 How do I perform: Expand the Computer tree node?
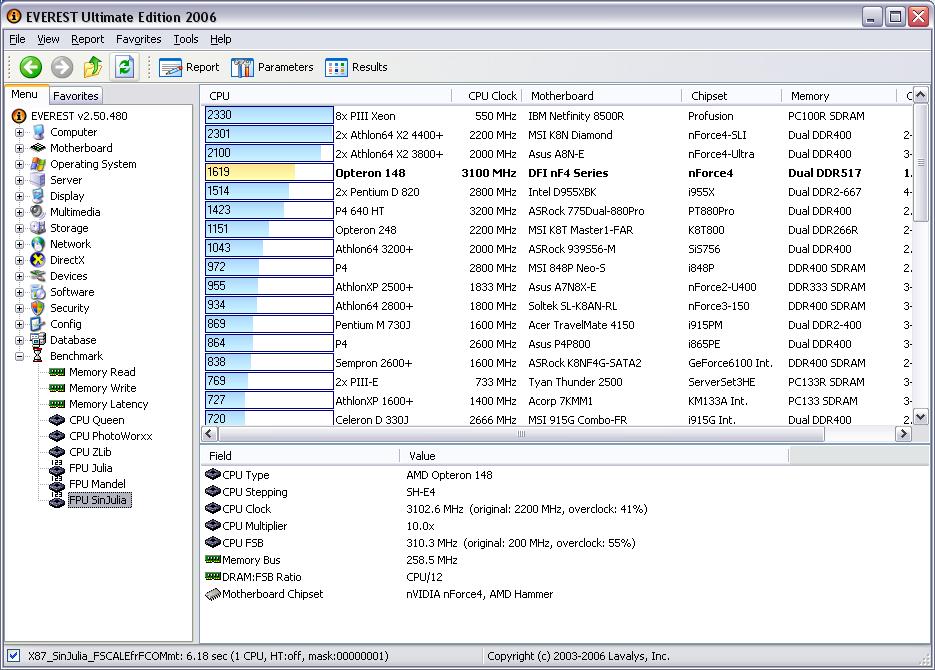click(x=20, y=132)
